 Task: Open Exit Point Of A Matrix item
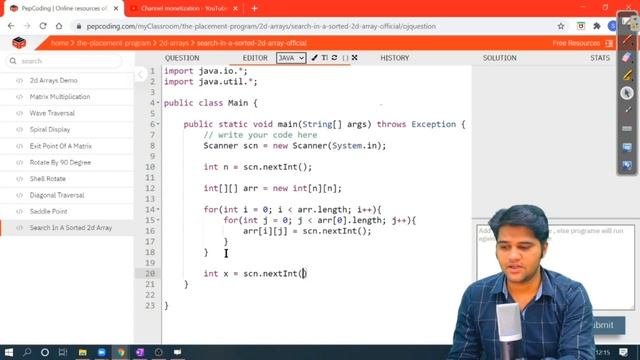click(x=60, y=146)
